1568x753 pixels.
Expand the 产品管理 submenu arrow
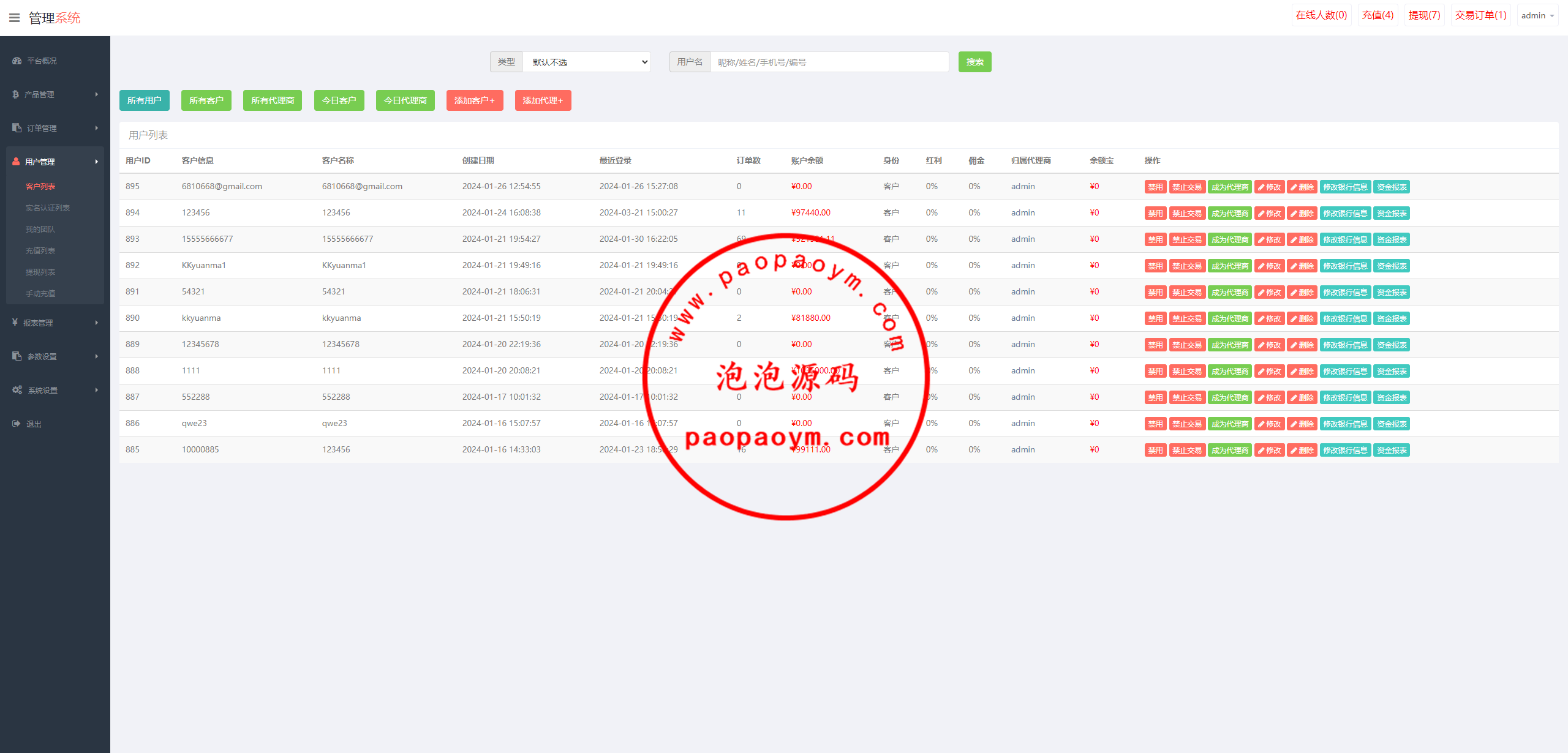[97, 94]
